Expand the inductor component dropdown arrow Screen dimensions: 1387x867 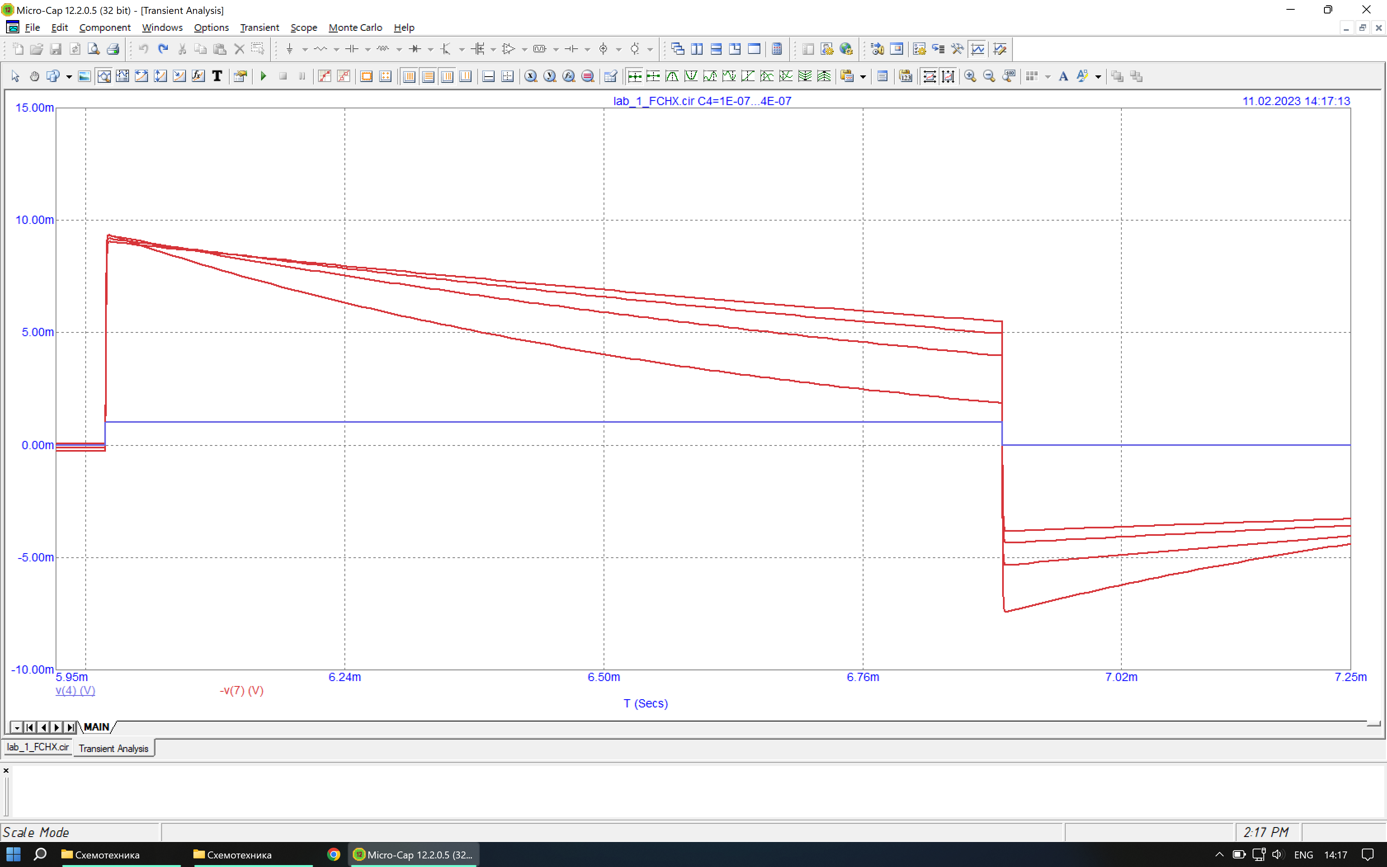pyautogui.click(x=399, y=49)
